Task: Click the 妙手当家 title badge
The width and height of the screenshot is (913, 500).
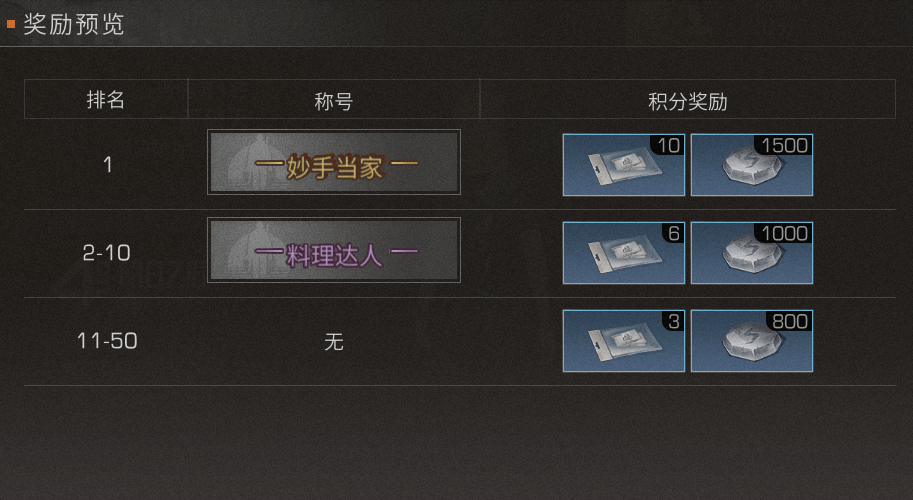Action: [334, 162]
